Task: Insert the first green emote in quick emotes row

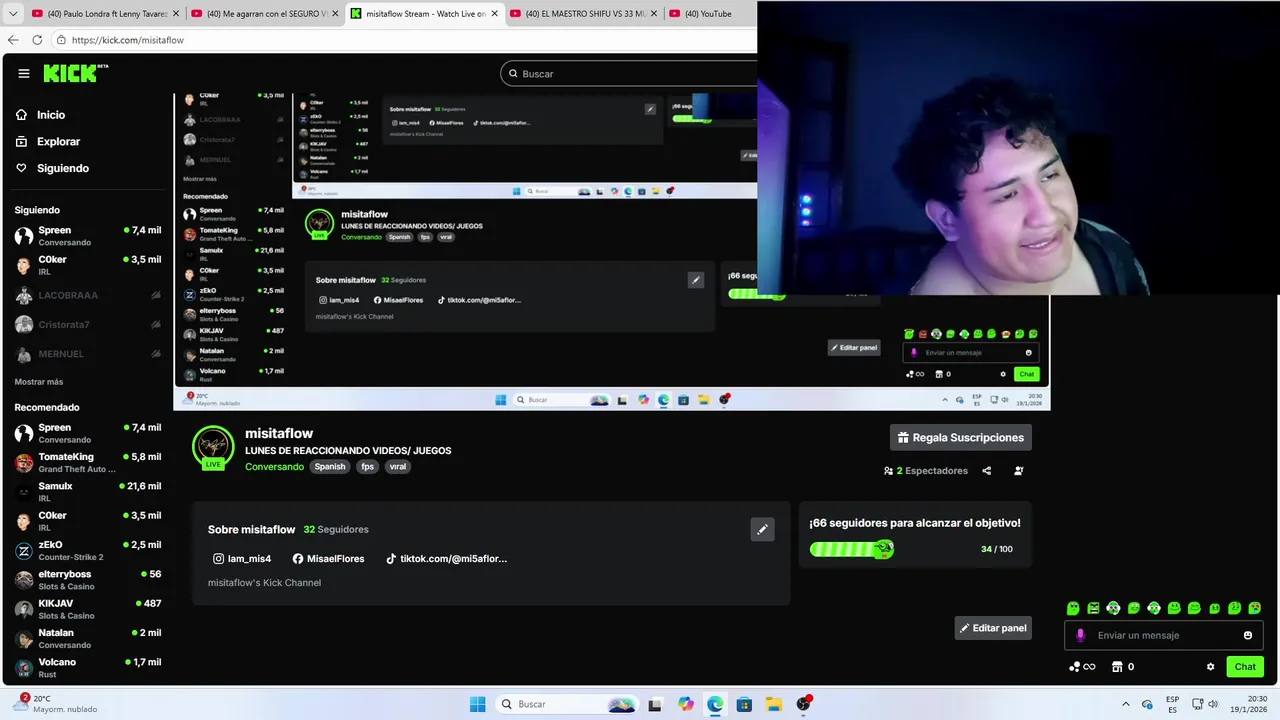Action: [1073, 608]
